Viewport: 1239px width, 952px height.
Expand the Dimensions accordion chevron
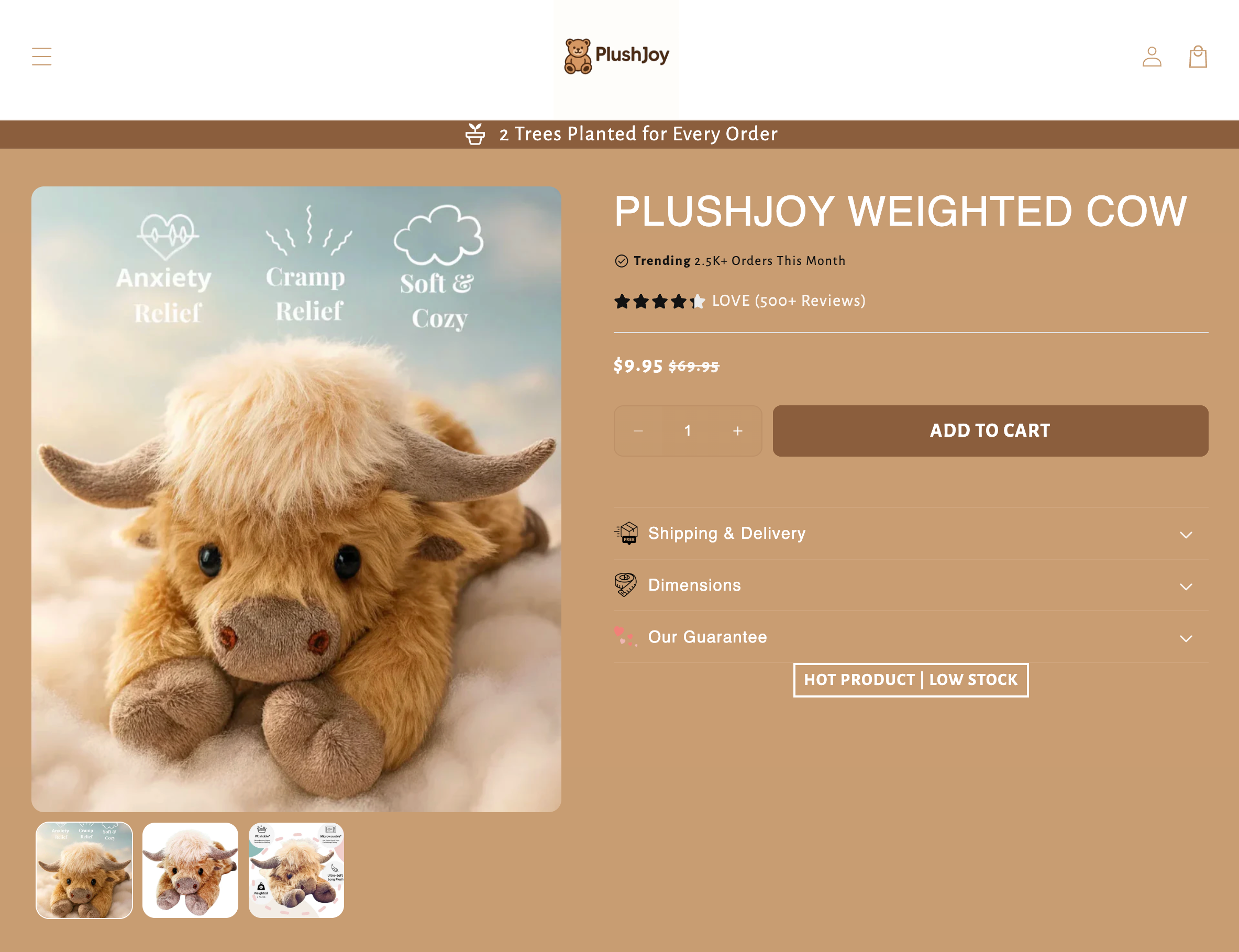[x=1186, y=586]
